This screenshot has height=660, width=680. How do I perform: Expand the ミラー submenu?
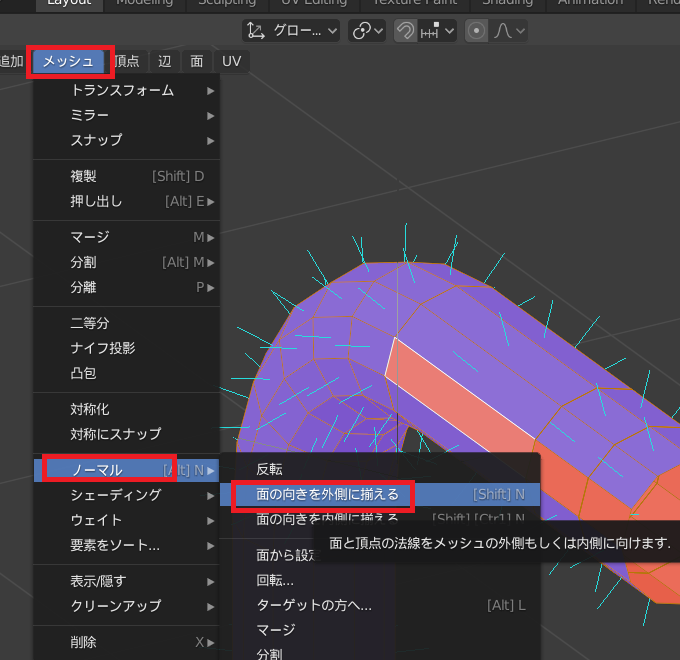[x=127, y=115]
